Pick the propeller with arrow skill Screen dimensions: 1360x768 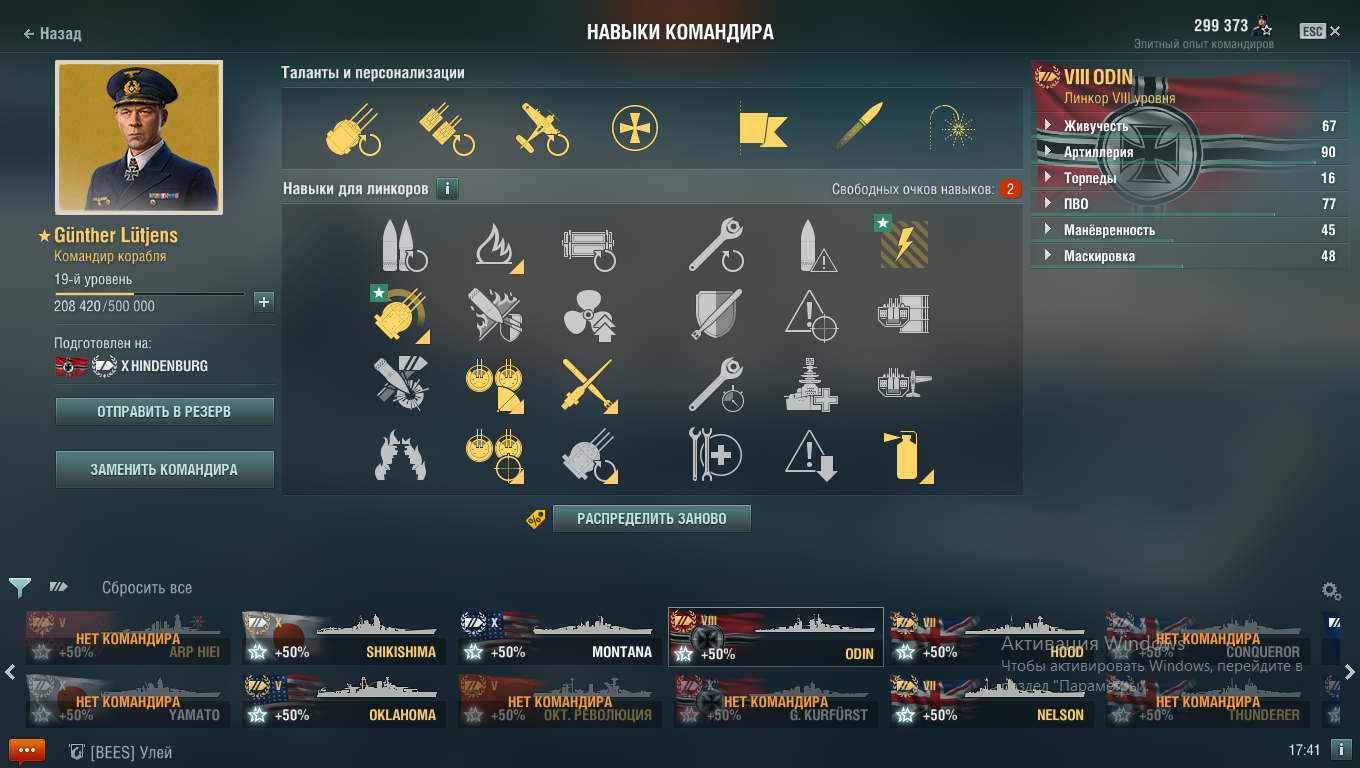(589, 316)
